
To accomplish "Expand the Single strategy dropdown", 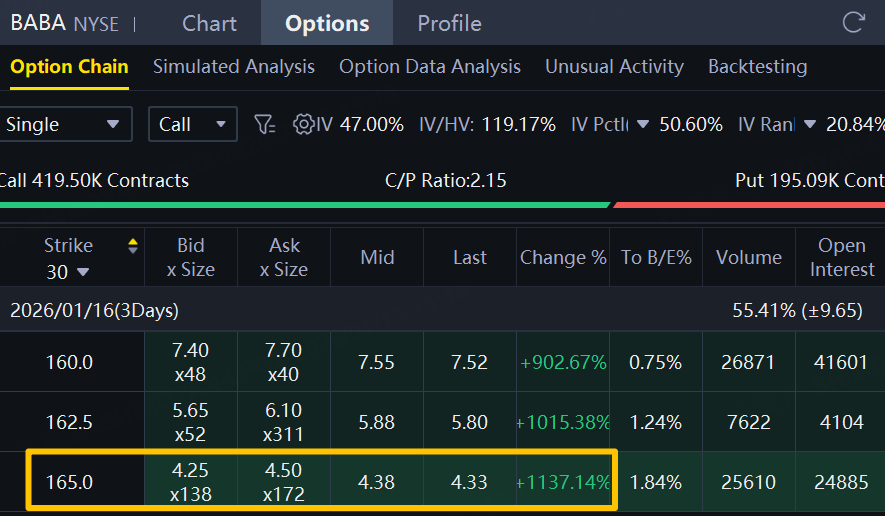I will tap(65, 124).
